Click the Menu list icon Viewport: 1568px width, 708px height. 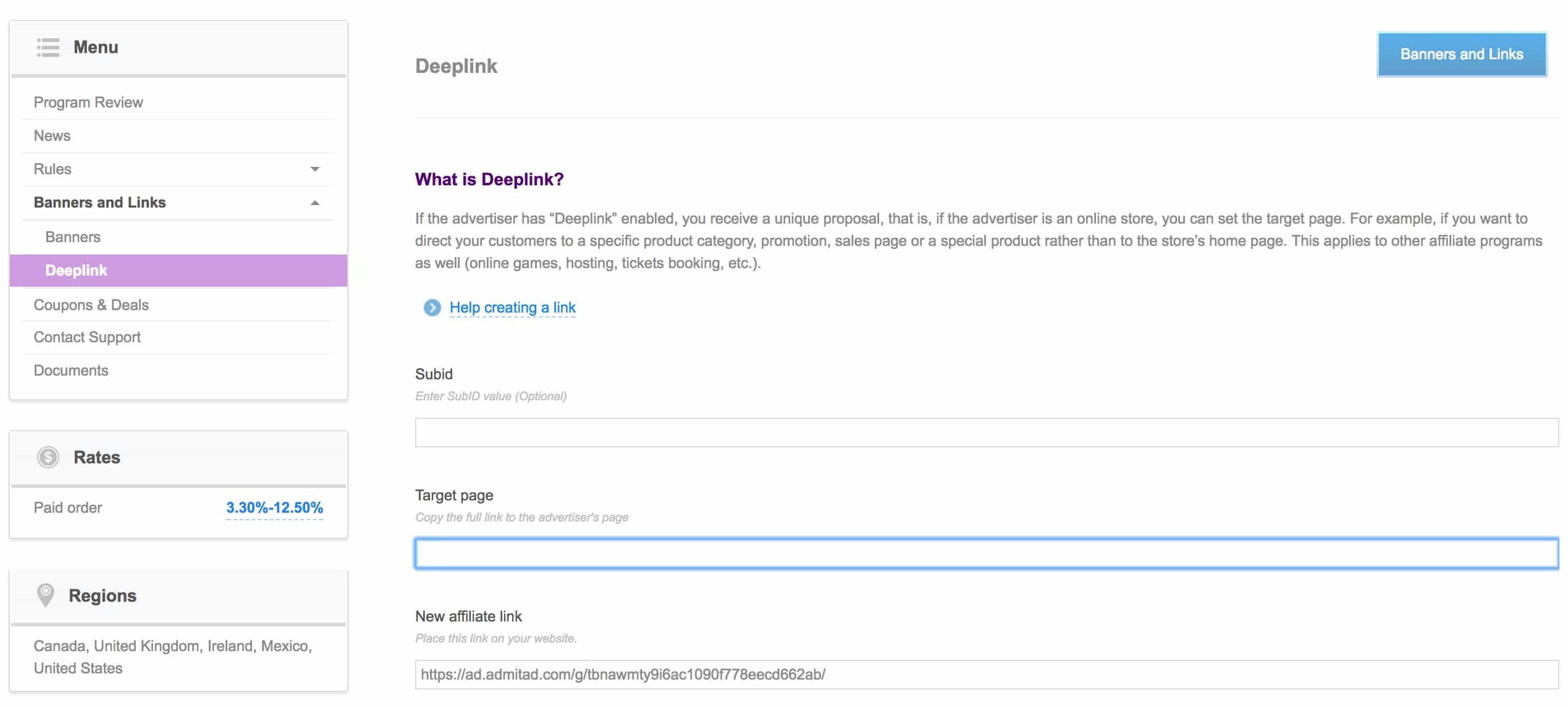click(48, 48)
